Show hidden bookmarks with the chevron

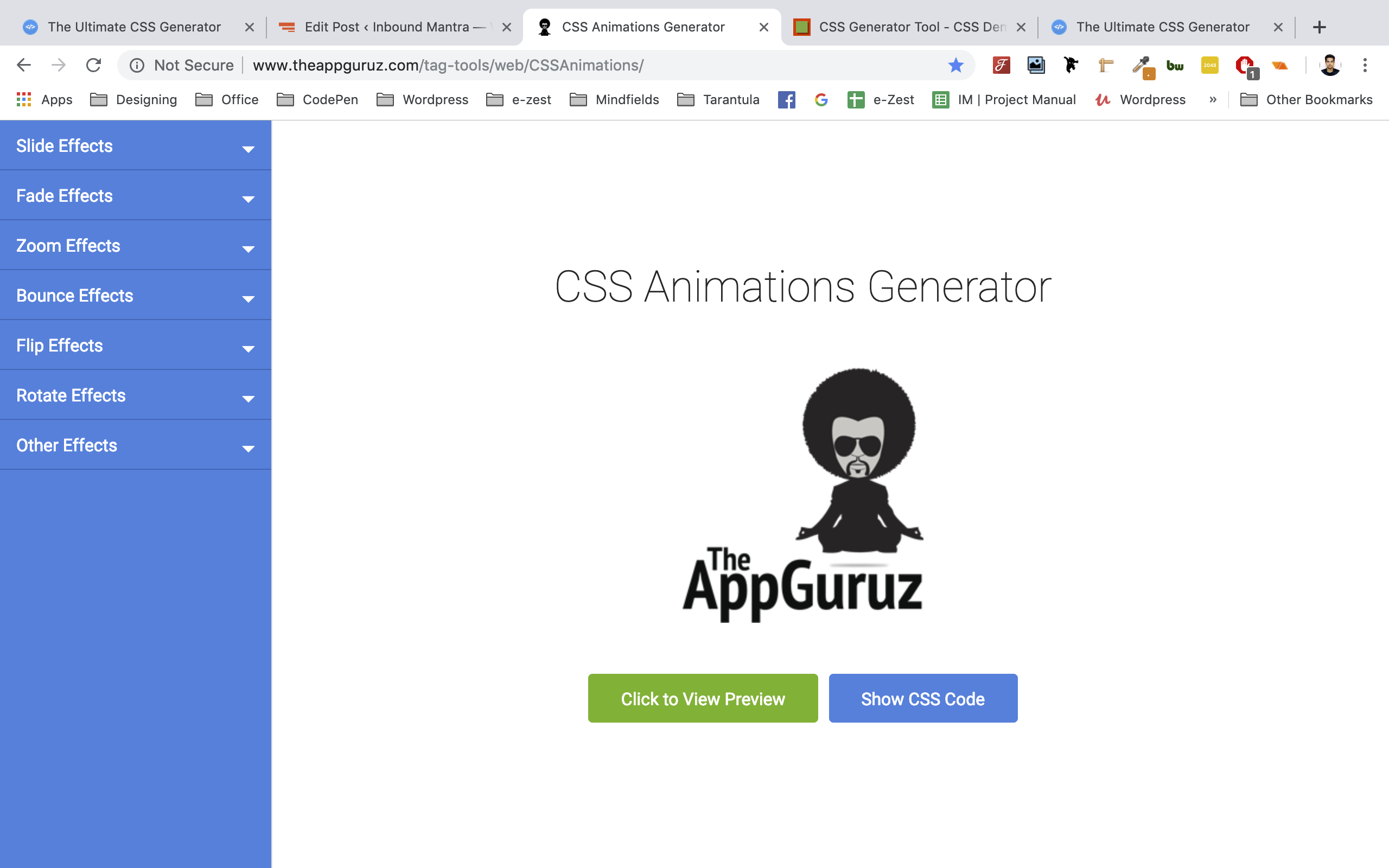coord(1213,100)
